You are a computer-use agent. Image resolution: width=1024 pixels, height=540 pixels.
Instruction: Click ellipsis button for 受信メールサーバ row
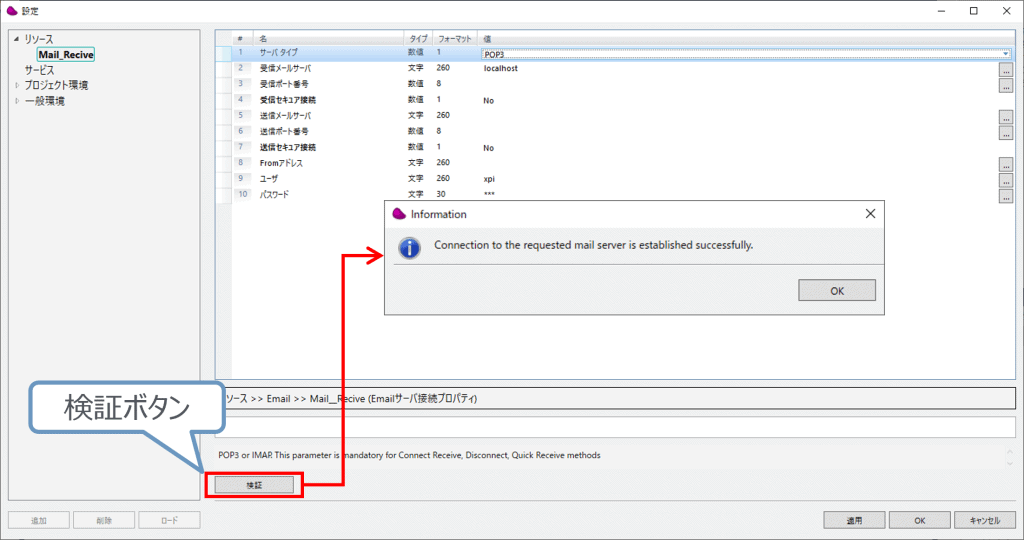1005,70
